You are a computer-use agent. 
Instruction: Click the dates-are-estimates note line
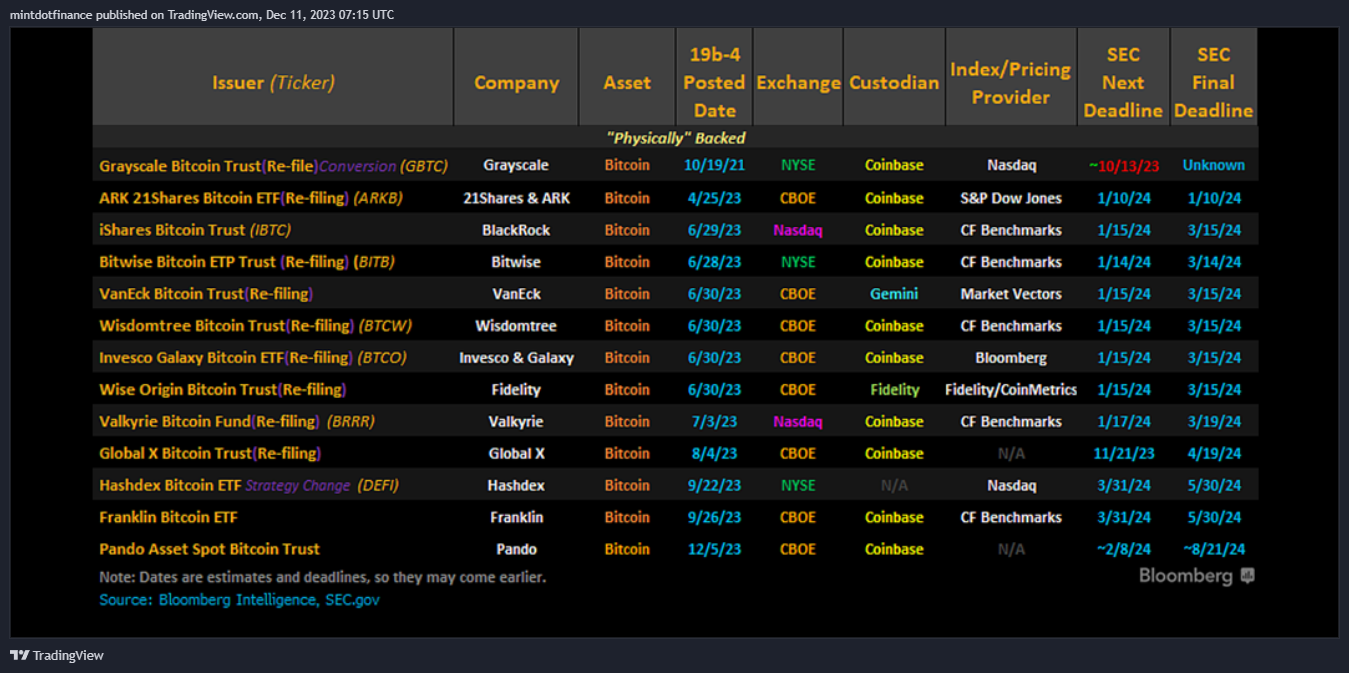click(322, 577)
